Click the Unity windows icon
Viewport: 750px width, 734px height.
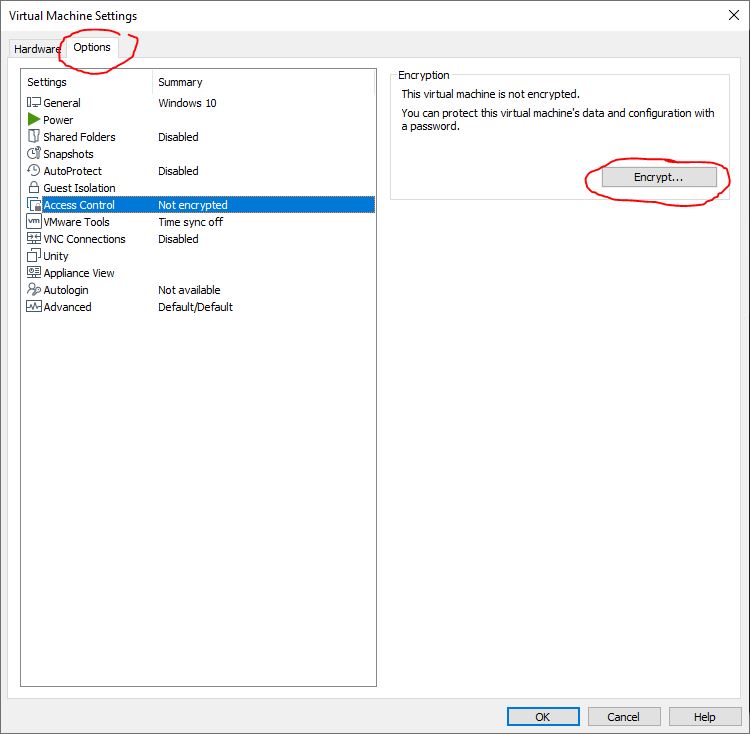pyautogui.click(x=33, y=255)
